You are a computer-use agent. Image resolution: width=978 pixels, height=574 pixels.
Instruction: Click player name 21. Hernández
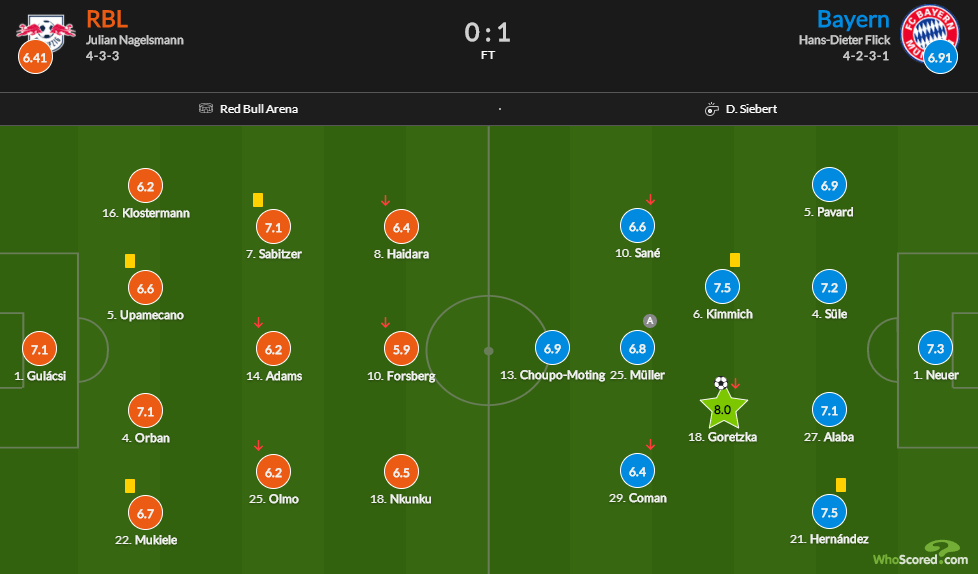pos(829,539)
